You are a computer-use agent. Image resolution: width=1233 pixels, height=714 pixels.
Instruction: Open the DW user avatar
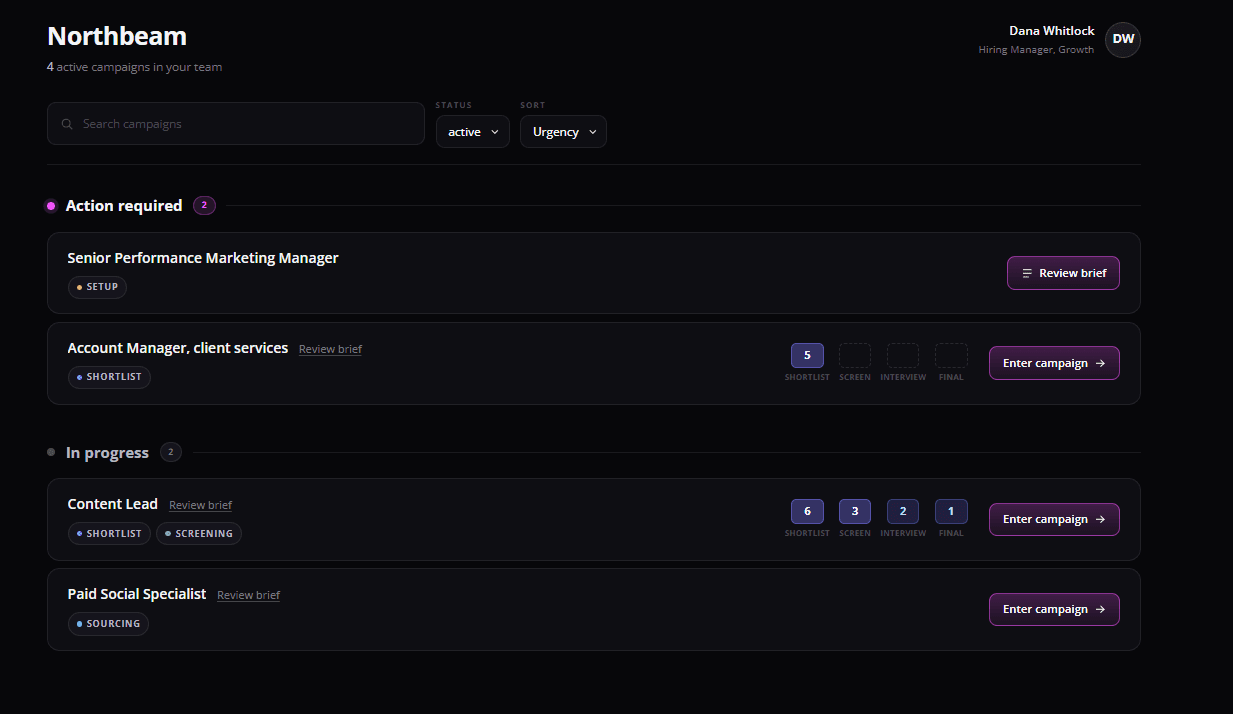(1123, 40)
